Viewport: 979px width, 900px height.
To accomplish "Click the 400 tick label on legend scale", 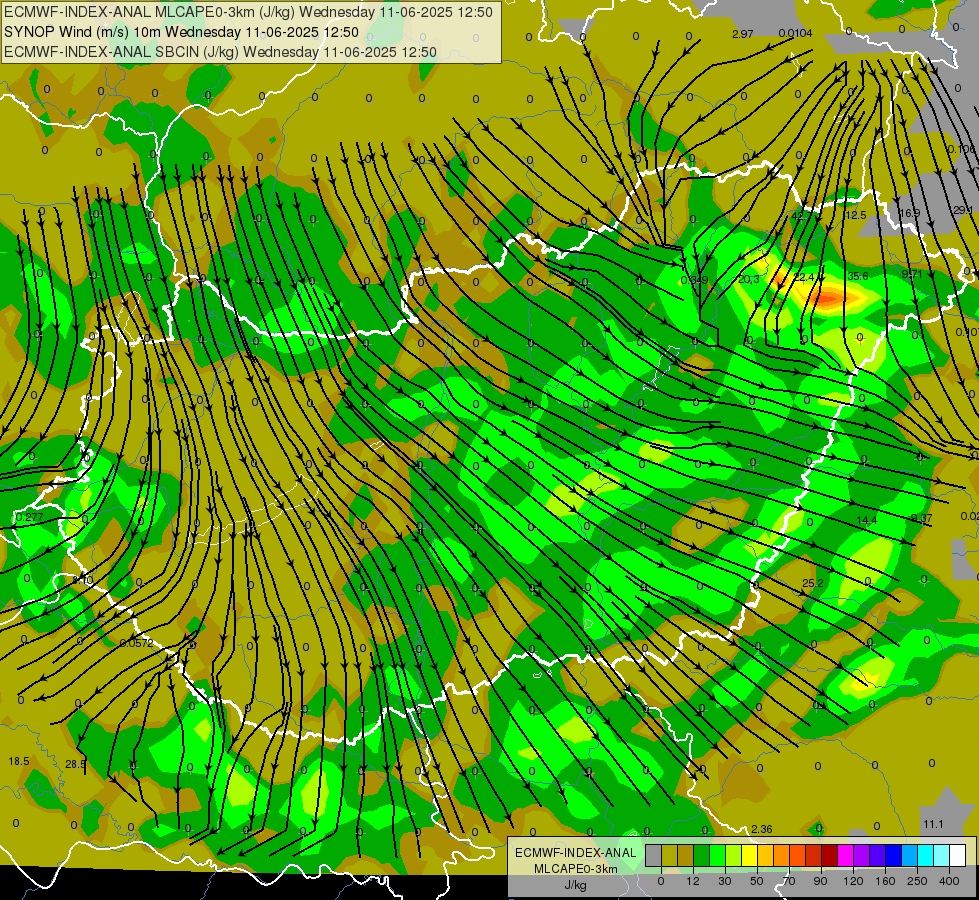I will [949, 881].
